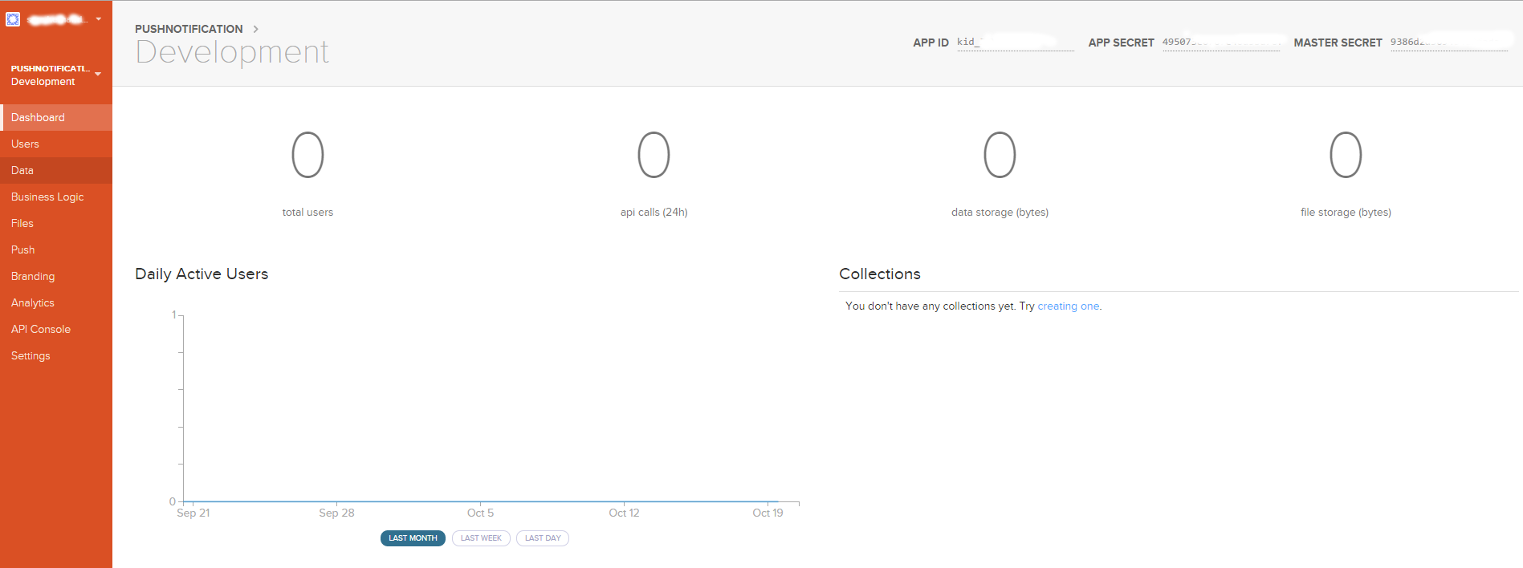
Task: Open Settings in the sidebar
Action: pos(56,356)
